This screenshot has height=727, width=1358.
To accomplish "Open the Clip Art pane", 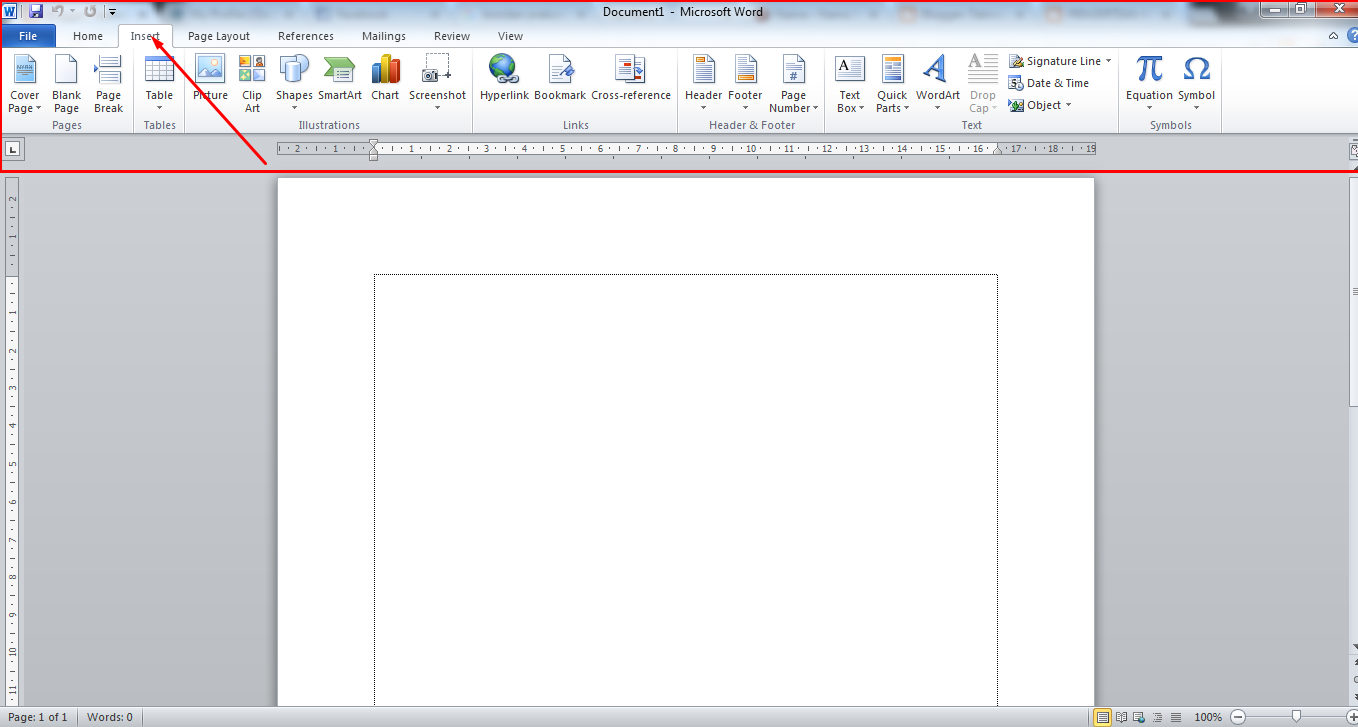I will 252,83.
